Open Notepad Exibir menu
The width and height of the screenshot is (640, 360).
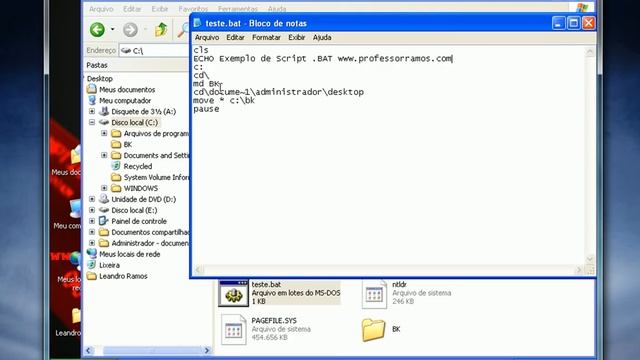(x=296, y=38)
